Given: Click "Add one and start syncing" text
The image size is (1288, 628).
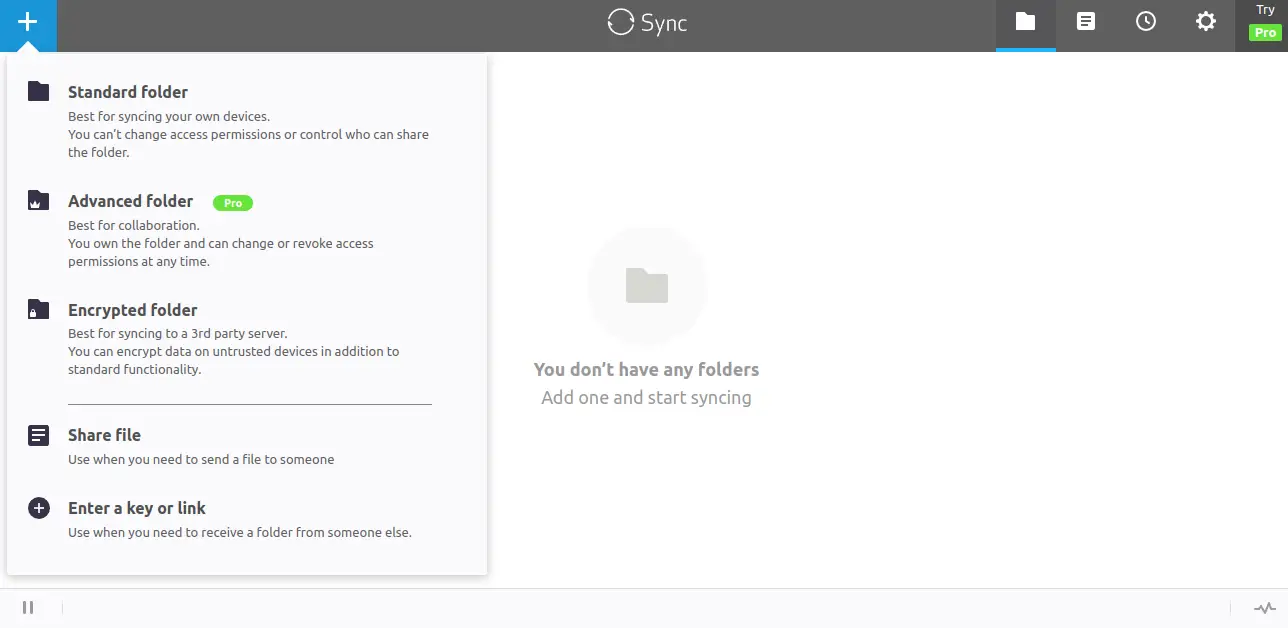Looking at the screenshot, I should [646, 398].
